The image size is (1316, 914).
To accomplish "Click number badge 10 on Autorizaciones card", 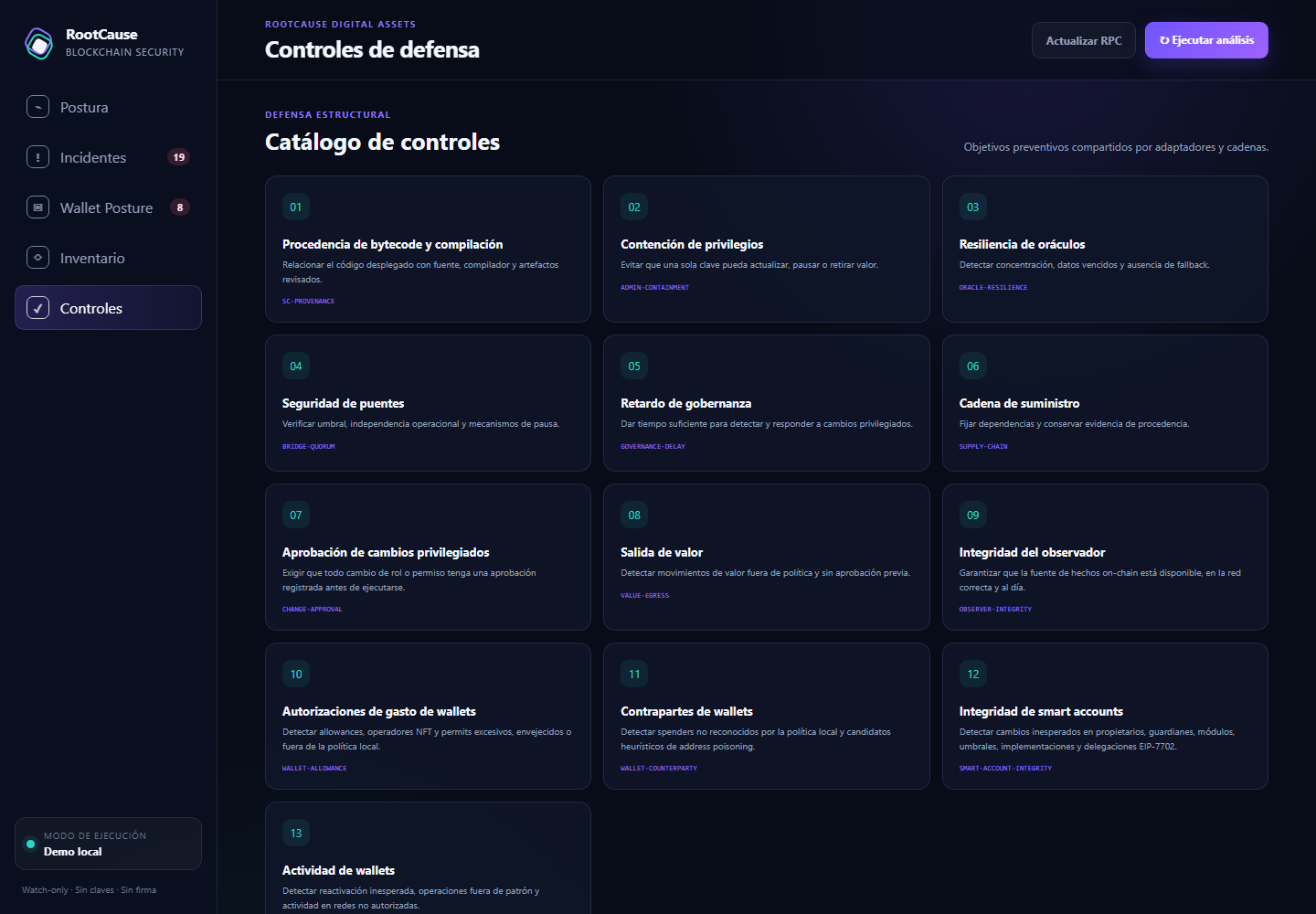I will click(296, 675).
